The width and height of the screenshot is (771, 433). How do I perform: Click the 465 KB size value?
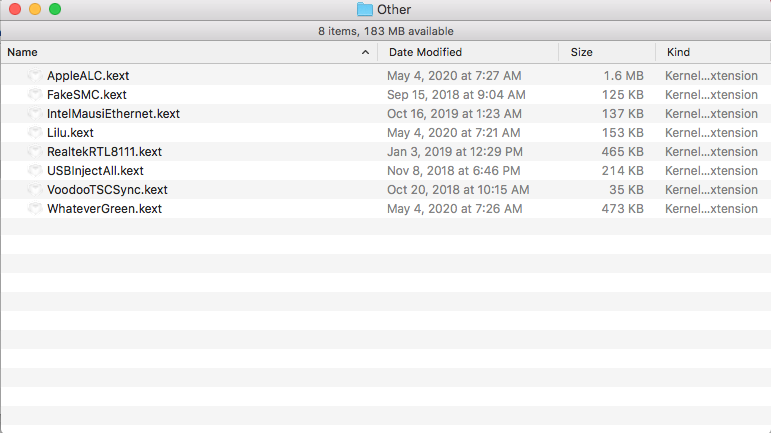tap(623, 151)
